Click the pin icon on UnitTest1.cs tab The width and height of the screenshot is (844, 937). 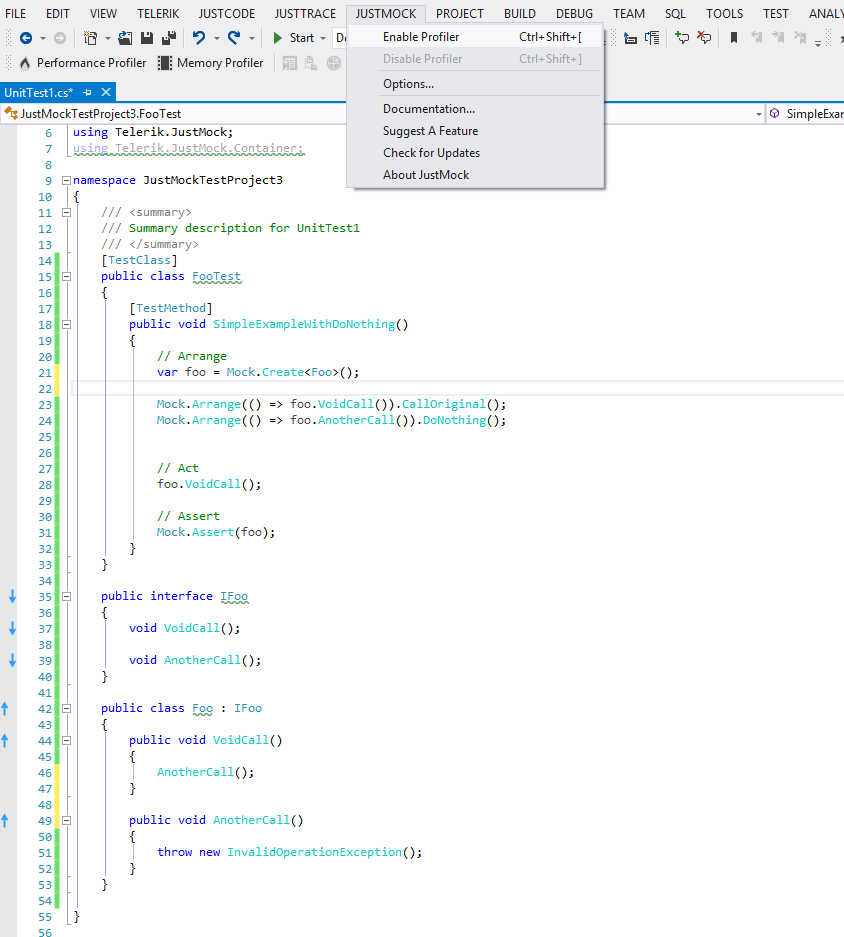(x=88, y=92)
